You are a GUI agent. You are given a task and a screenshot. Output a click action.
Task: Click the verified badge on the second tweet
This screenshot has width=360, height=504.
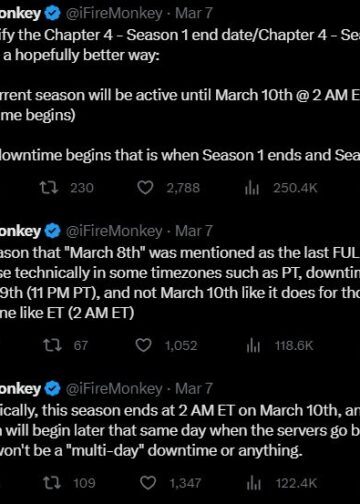click(x=52, y=231)
